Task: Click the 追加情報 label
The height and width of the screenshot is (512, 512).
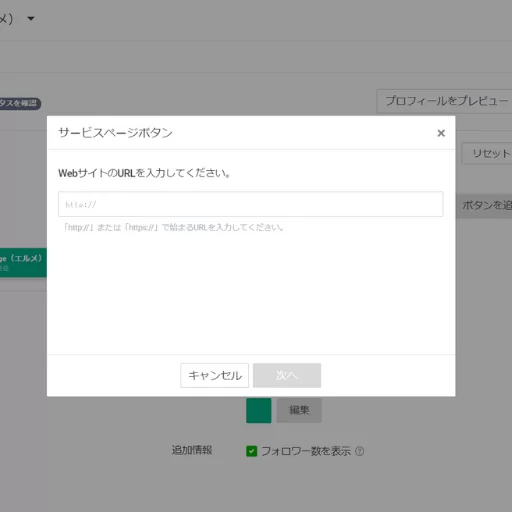Action: [192, 450]
